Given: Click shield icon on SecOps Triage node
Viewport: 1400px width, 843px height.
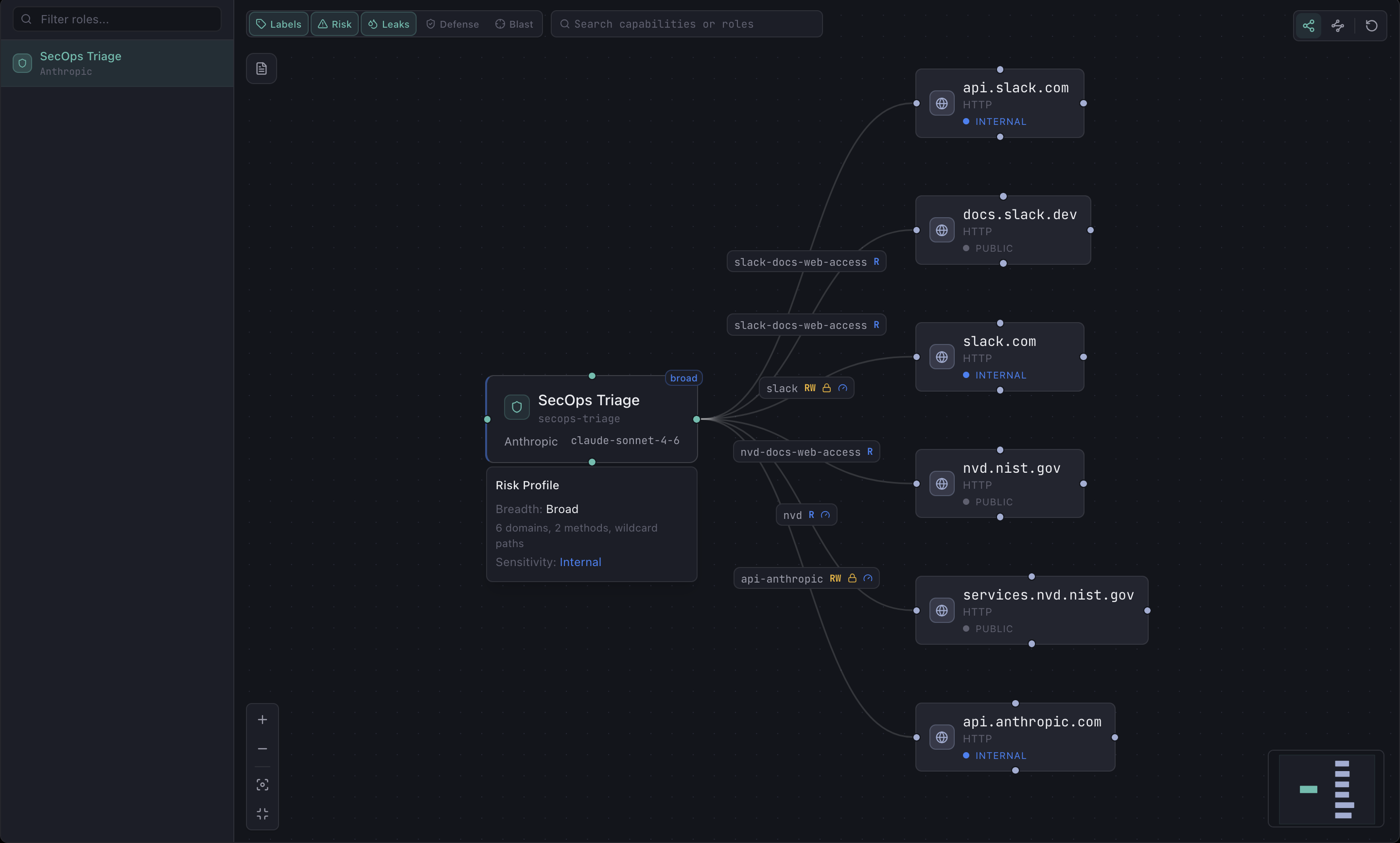Looking at the screenshot, I should coord(516,407).
